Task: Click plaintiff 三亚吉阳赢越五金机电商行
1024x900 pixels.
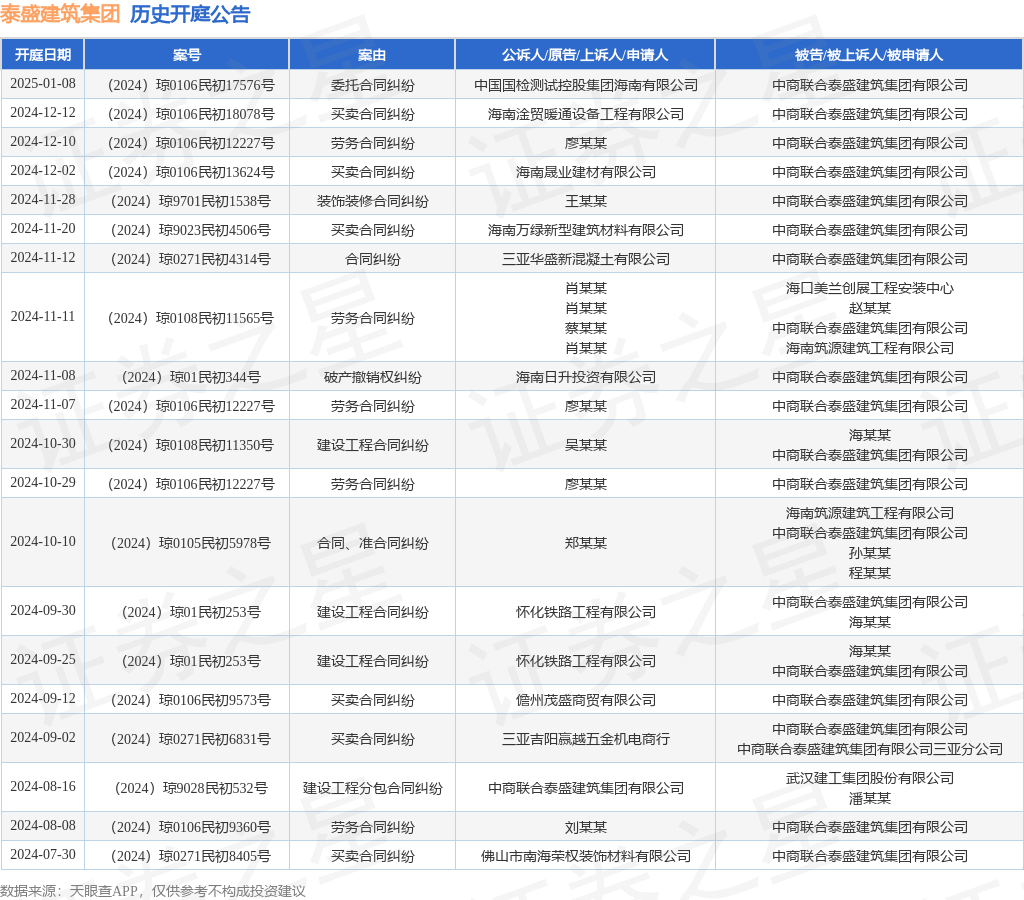Action: pyautogui.click(x=586, y=739)
